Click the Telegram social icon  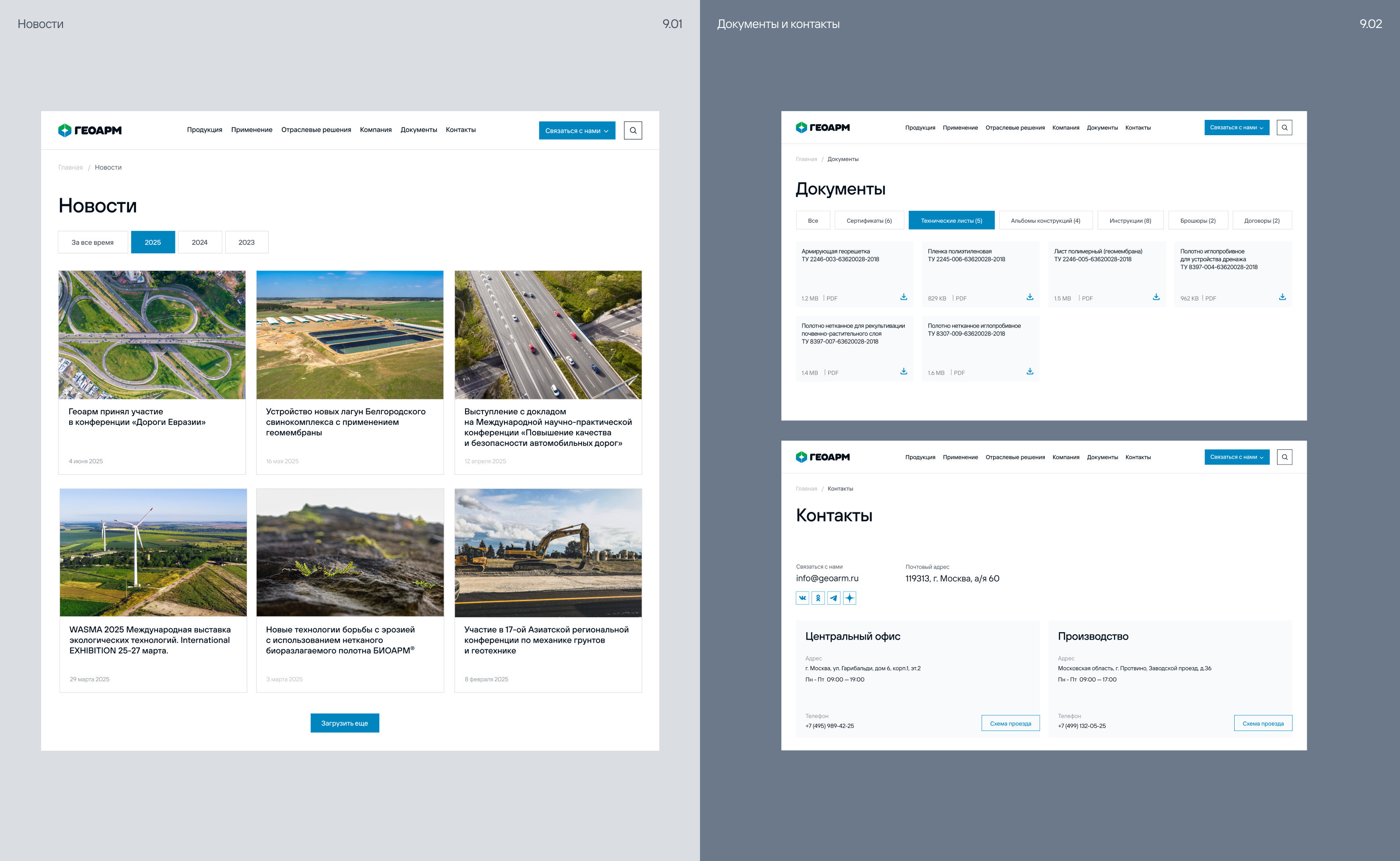pos(833,598)
